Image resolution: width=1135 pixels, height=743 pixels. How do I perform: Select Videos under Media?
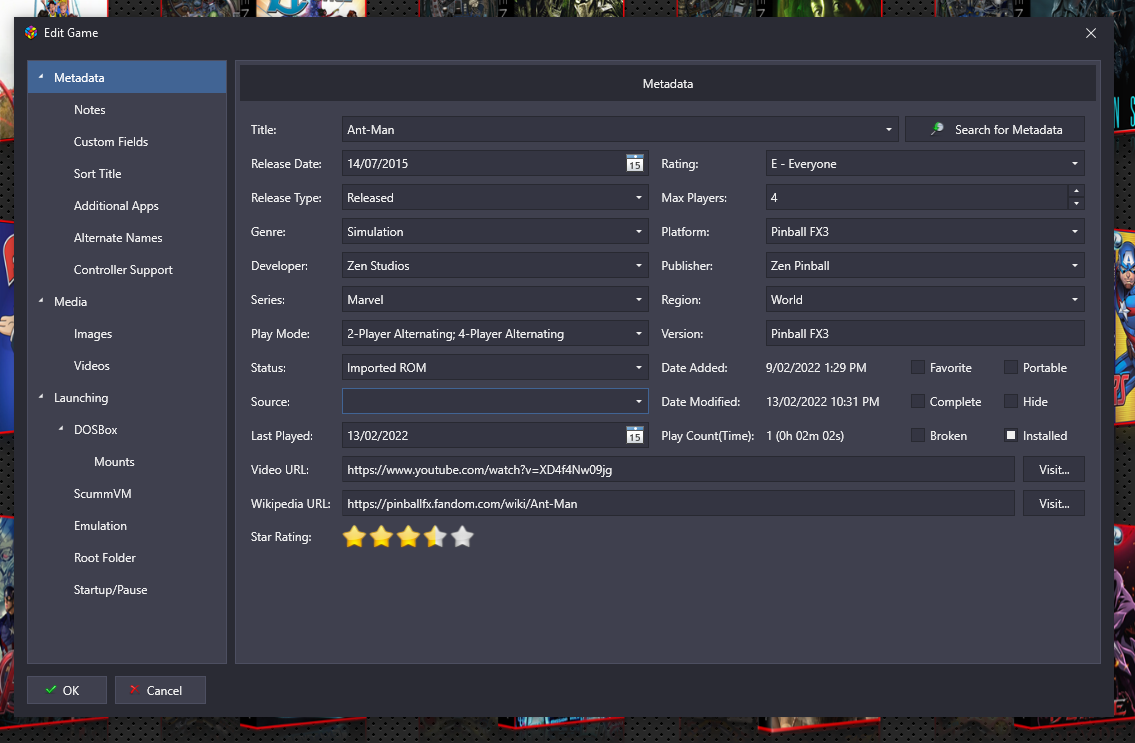[92, 366]
